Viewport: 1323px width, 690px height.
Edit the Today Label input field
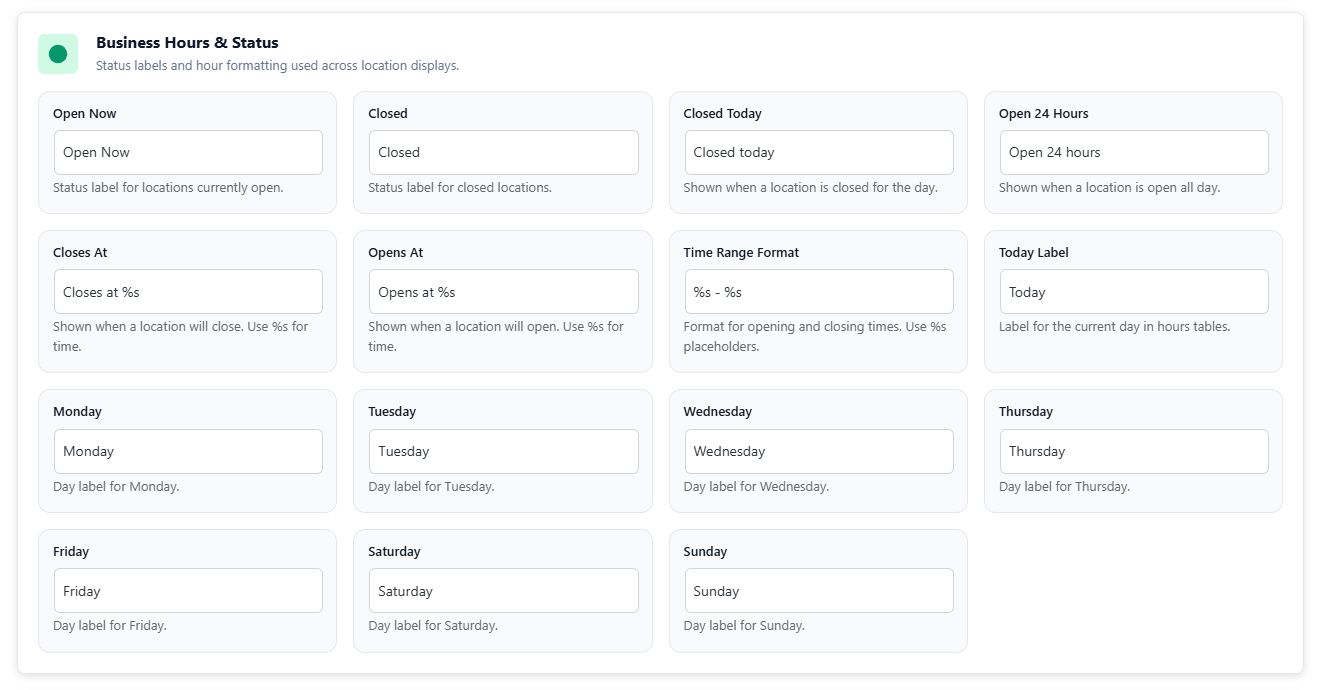coord(1134,292)
